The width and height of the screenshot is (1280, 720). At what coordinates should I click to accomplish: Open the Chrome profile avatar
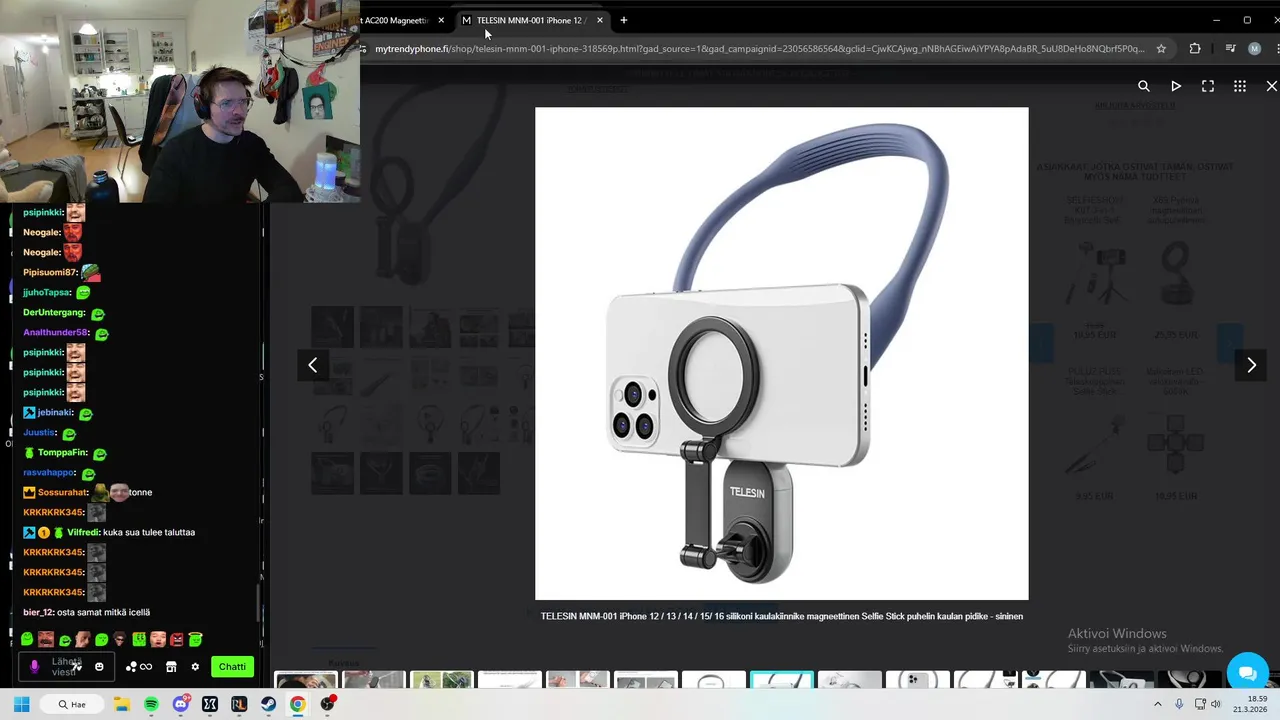coord(1255,48)
